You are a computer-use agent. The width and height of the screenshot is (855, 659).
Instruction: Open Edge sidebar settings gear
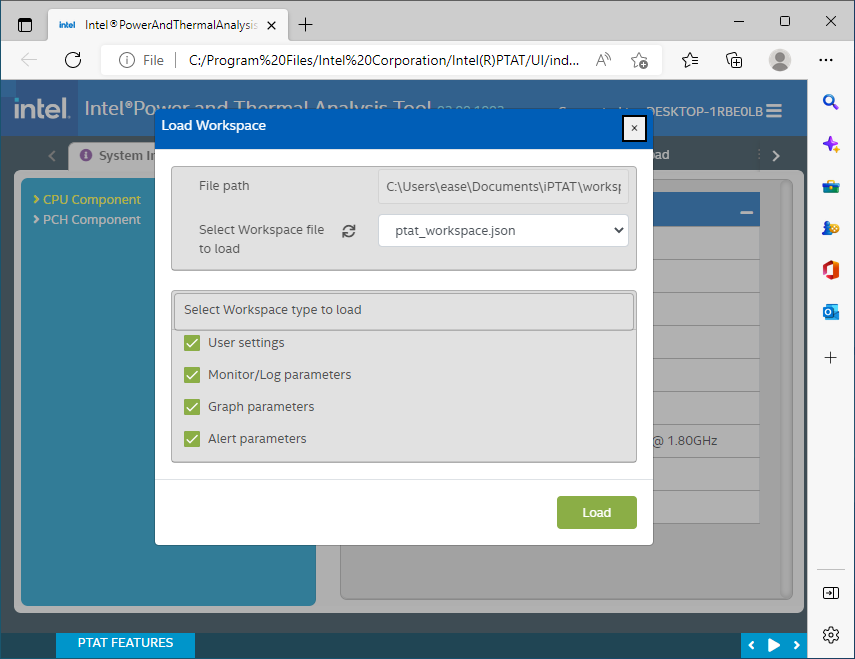[x=830, y=635]
